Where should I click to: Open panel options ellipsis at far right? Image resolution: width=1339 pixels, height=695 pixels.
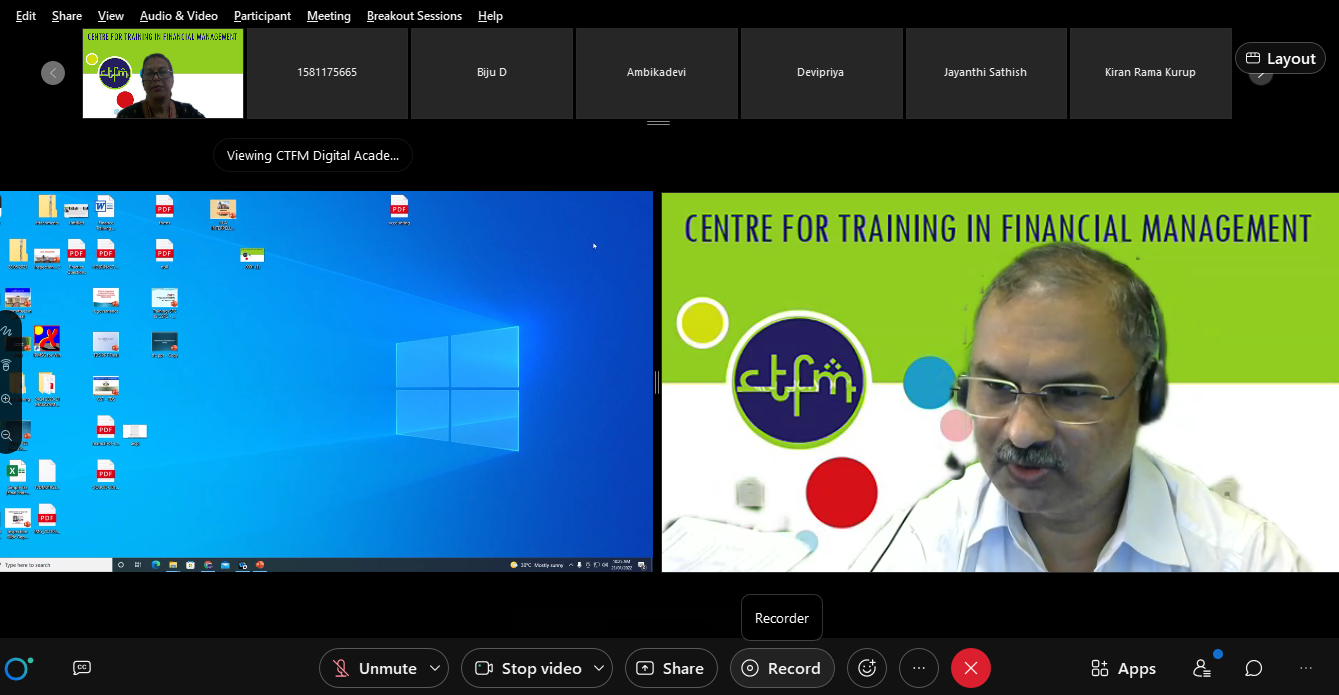tap(1306, 668)
